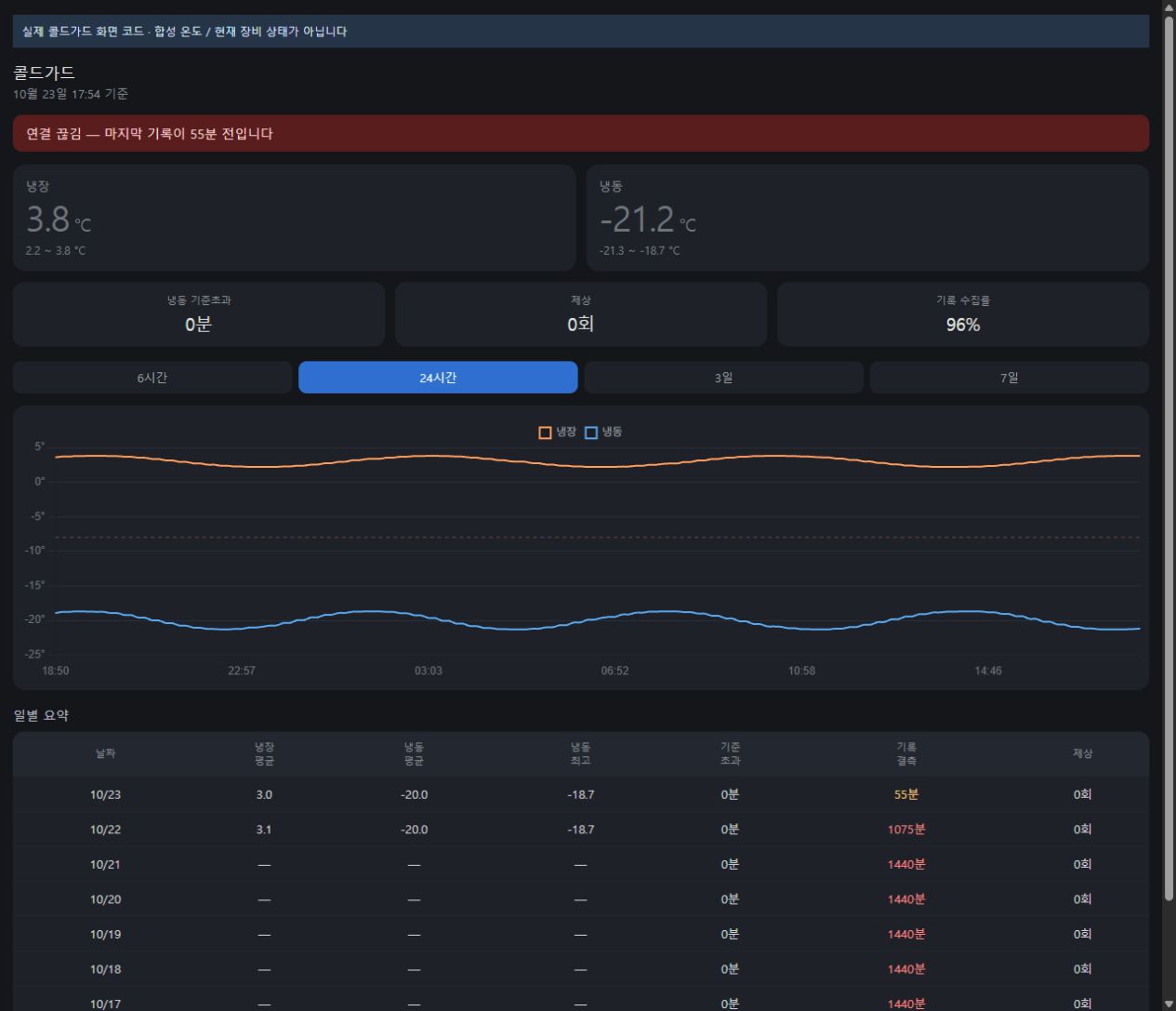Image resolution: width=1176 pixels, height=1011 pixels.
Task: Click the 일별 요약 section heading
Action: pos(41,715)
